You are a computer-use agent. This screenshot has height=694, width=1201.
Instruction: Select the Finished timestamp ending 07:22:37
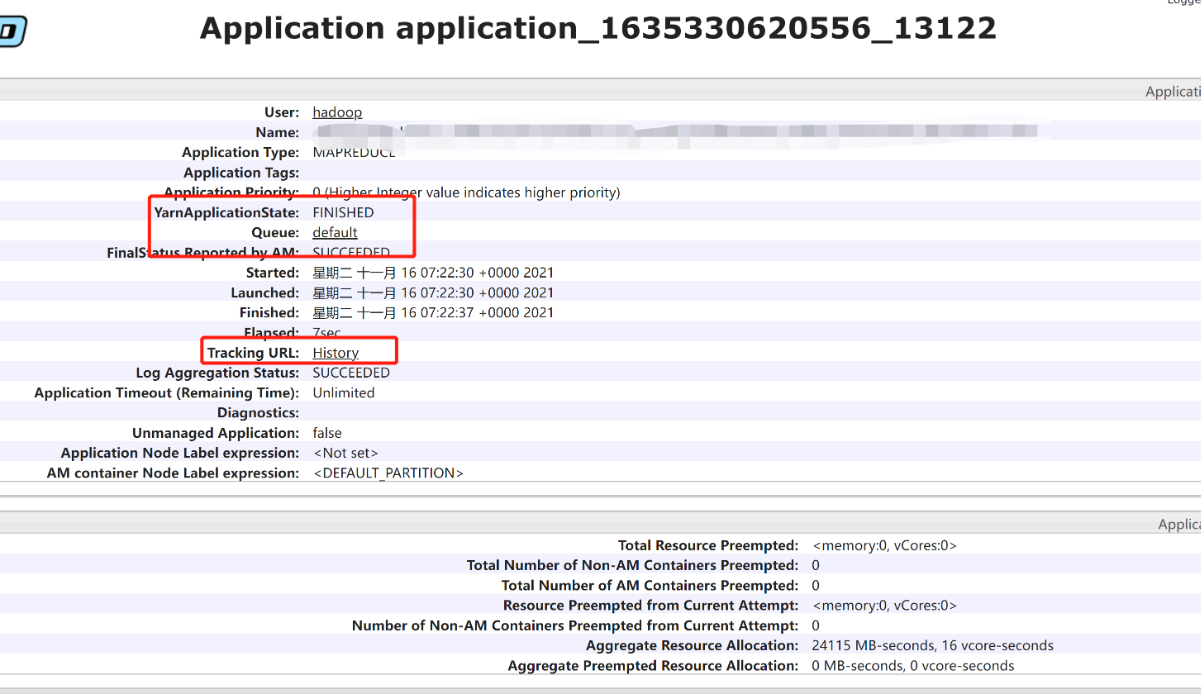coord(433,313)
